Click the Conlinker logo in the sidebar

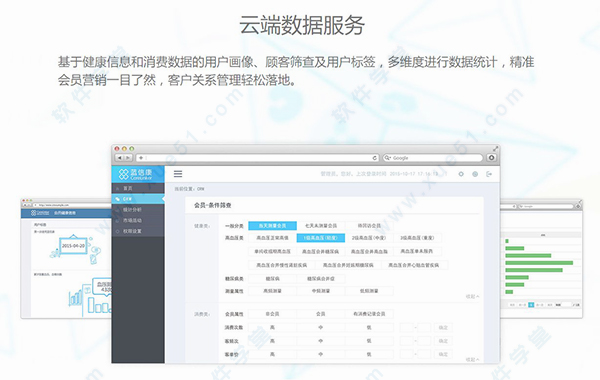tap(135, 175)
